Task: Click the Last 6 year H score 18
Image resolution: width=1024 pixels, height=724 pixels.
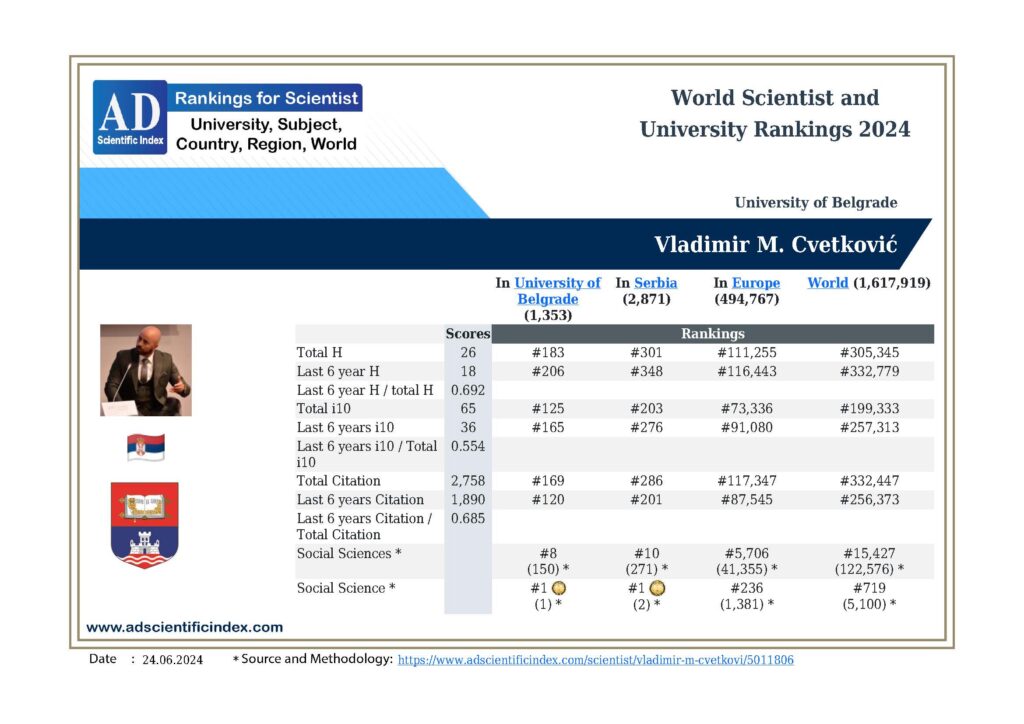Action: [468, 371]
